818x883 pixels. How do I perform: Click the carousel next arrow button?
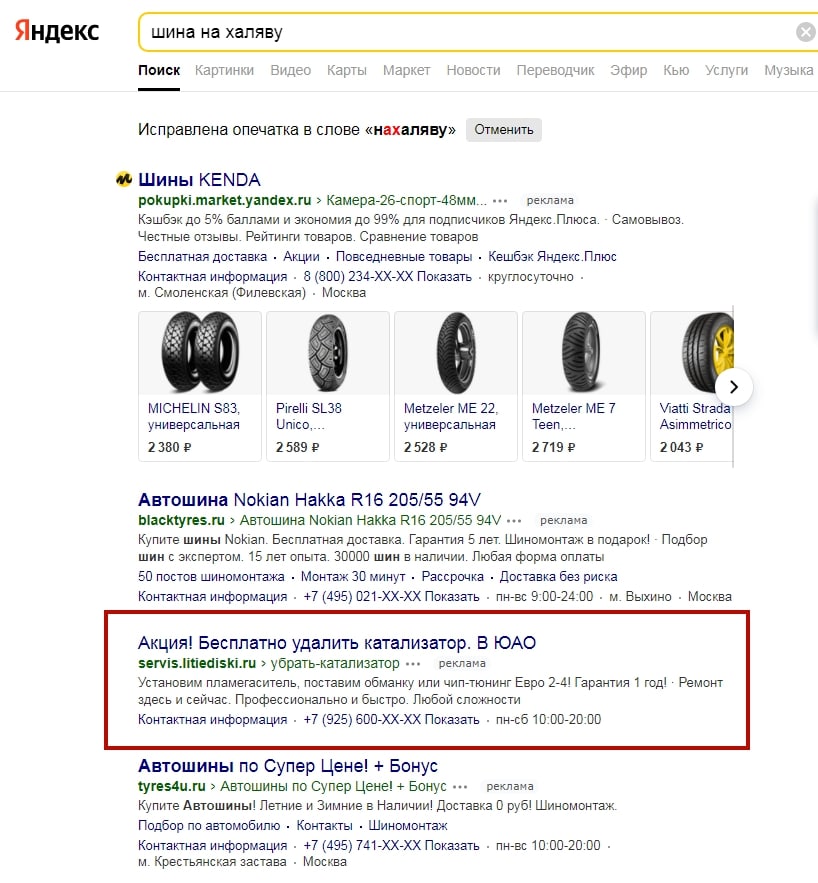coord(734,387)
